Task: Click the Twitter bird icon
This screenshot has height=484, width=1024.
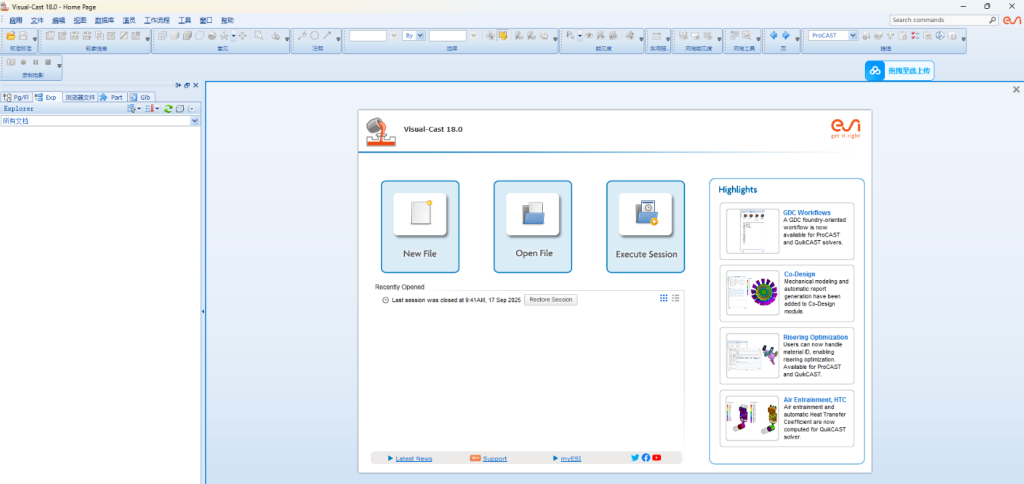Action: tap(635, 458)
